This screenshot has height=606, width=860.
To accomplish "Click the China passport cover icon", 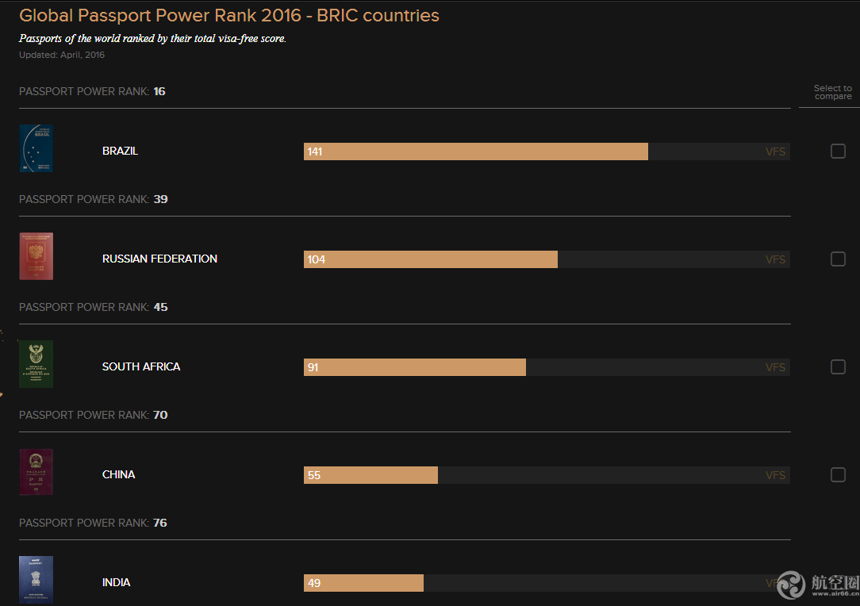I will click(36, 473).
